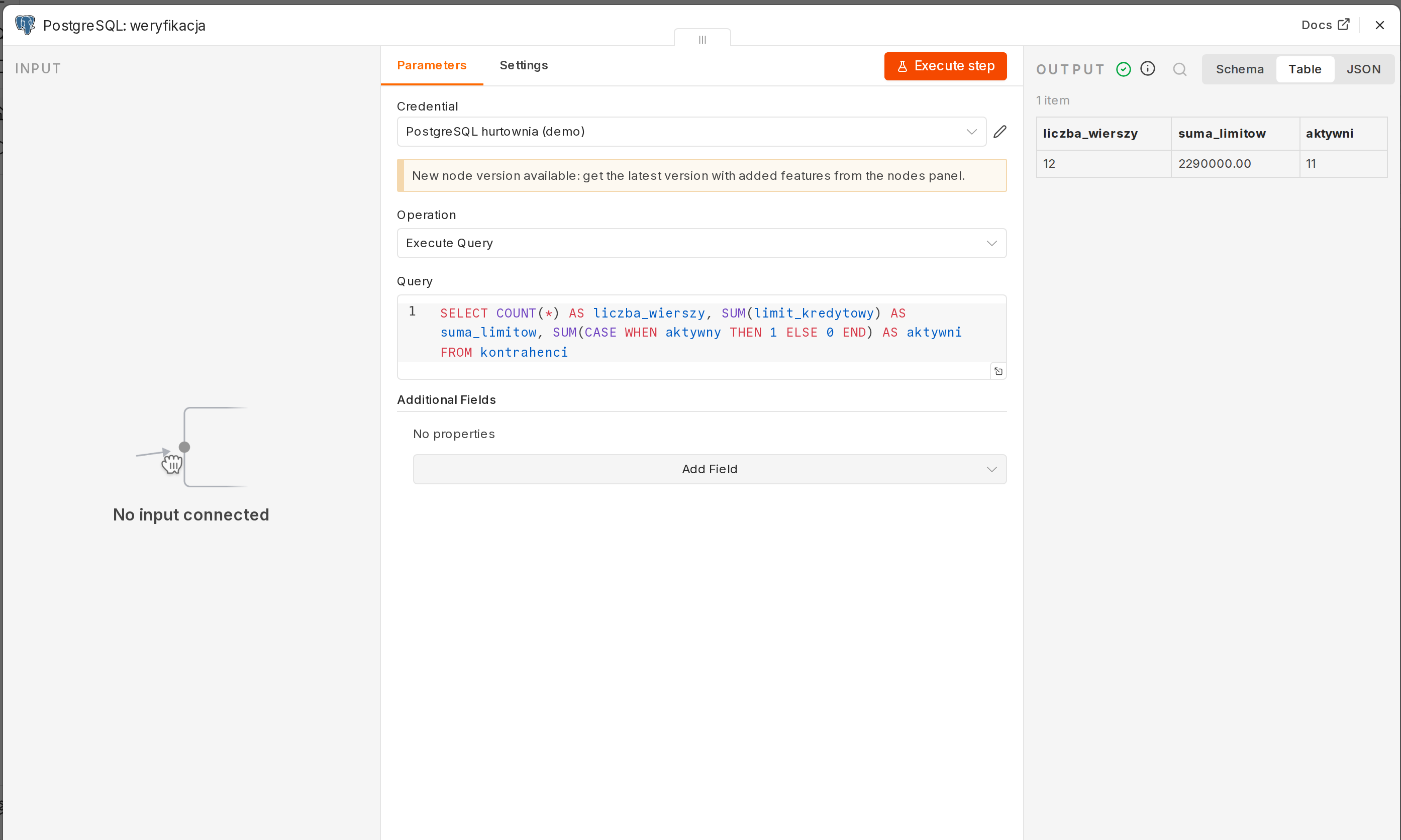
Task: Click the Execute step button
Action: click(945, 66)
